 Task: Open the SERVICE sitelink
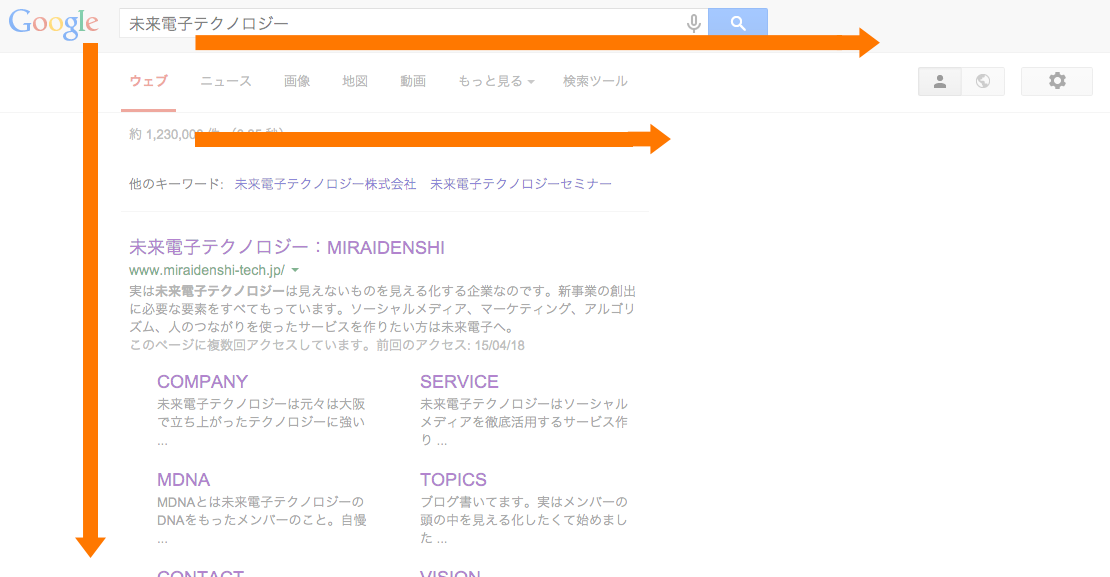click(459, 382)
